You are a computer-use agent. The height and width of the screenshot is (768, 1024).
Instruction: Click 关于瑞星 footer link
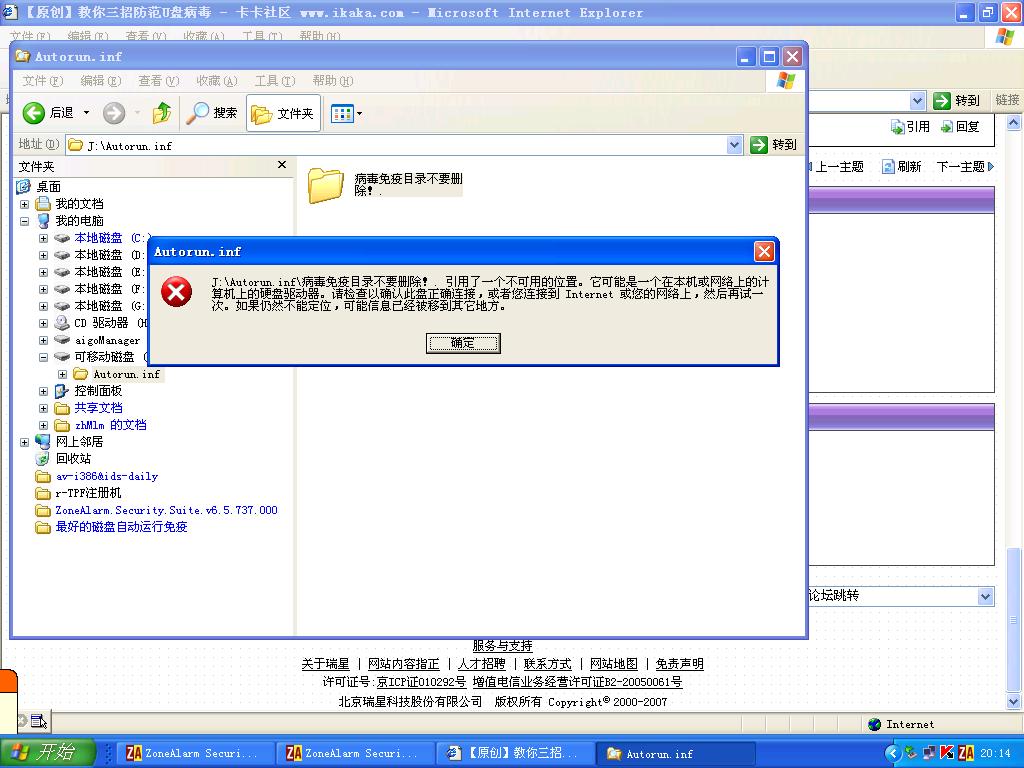pyautogui.click(x=325, y=664)
